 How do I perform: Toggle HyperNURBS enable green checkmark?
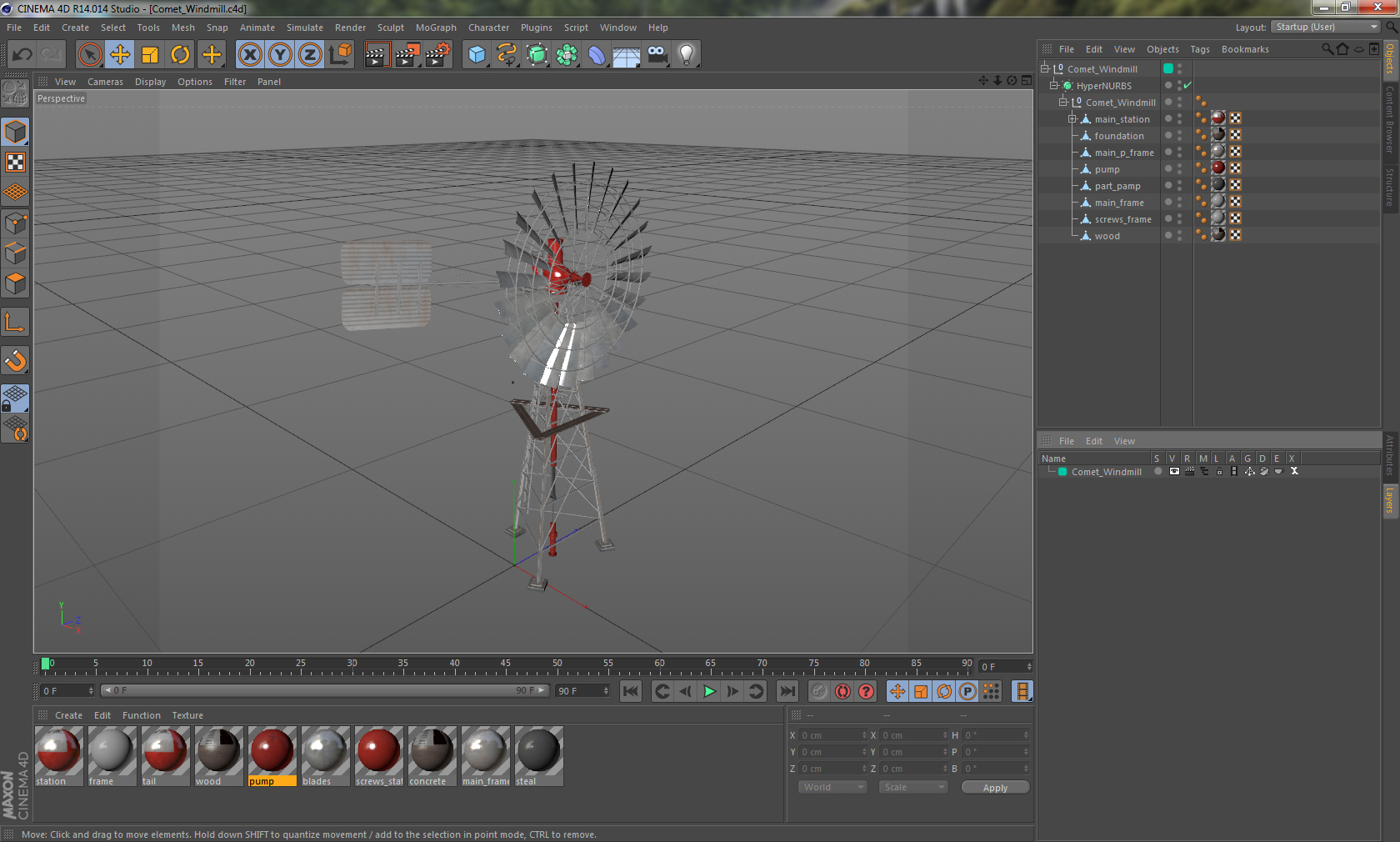point(1187,85)
